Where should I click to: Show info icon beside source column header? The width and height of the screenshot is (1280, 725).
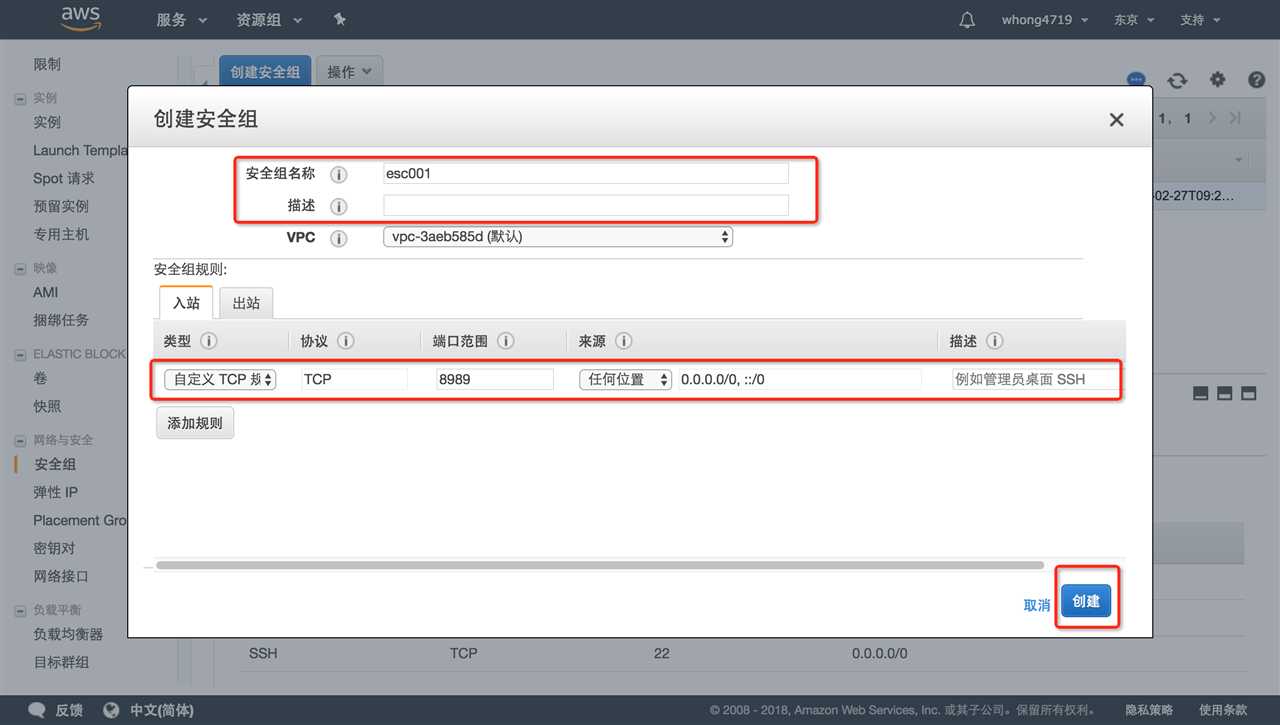coord(624,341)
